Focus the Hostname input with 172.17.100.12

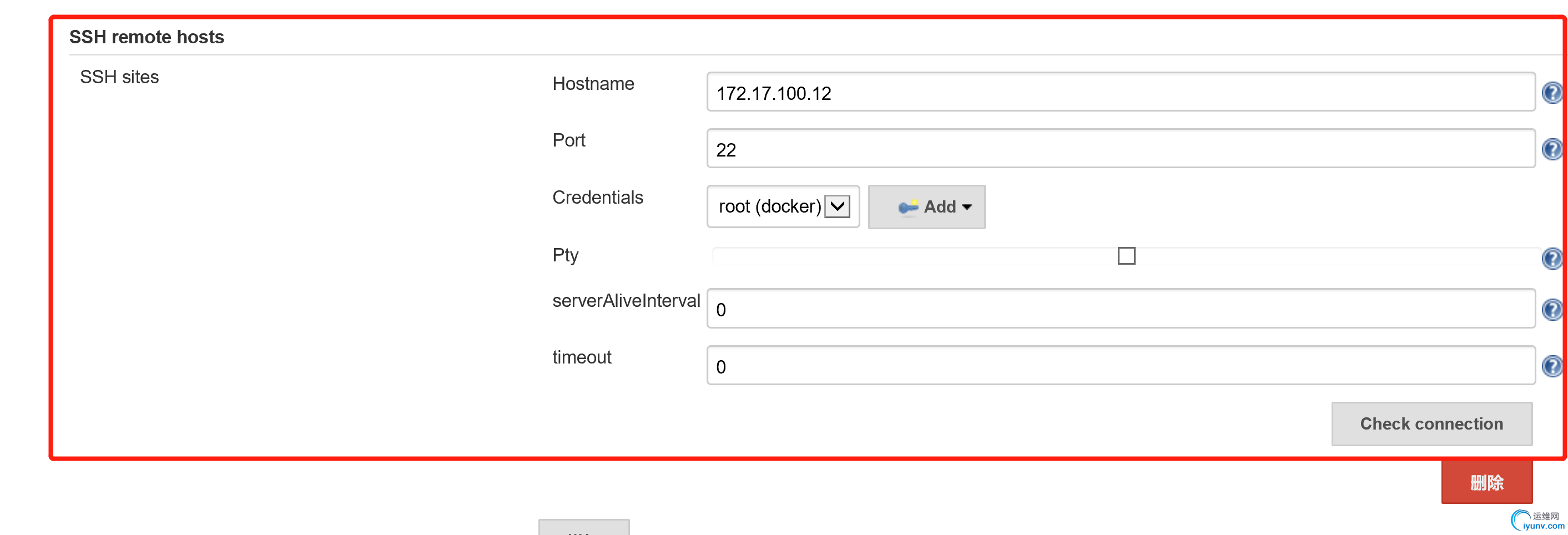pos(1120,92)
